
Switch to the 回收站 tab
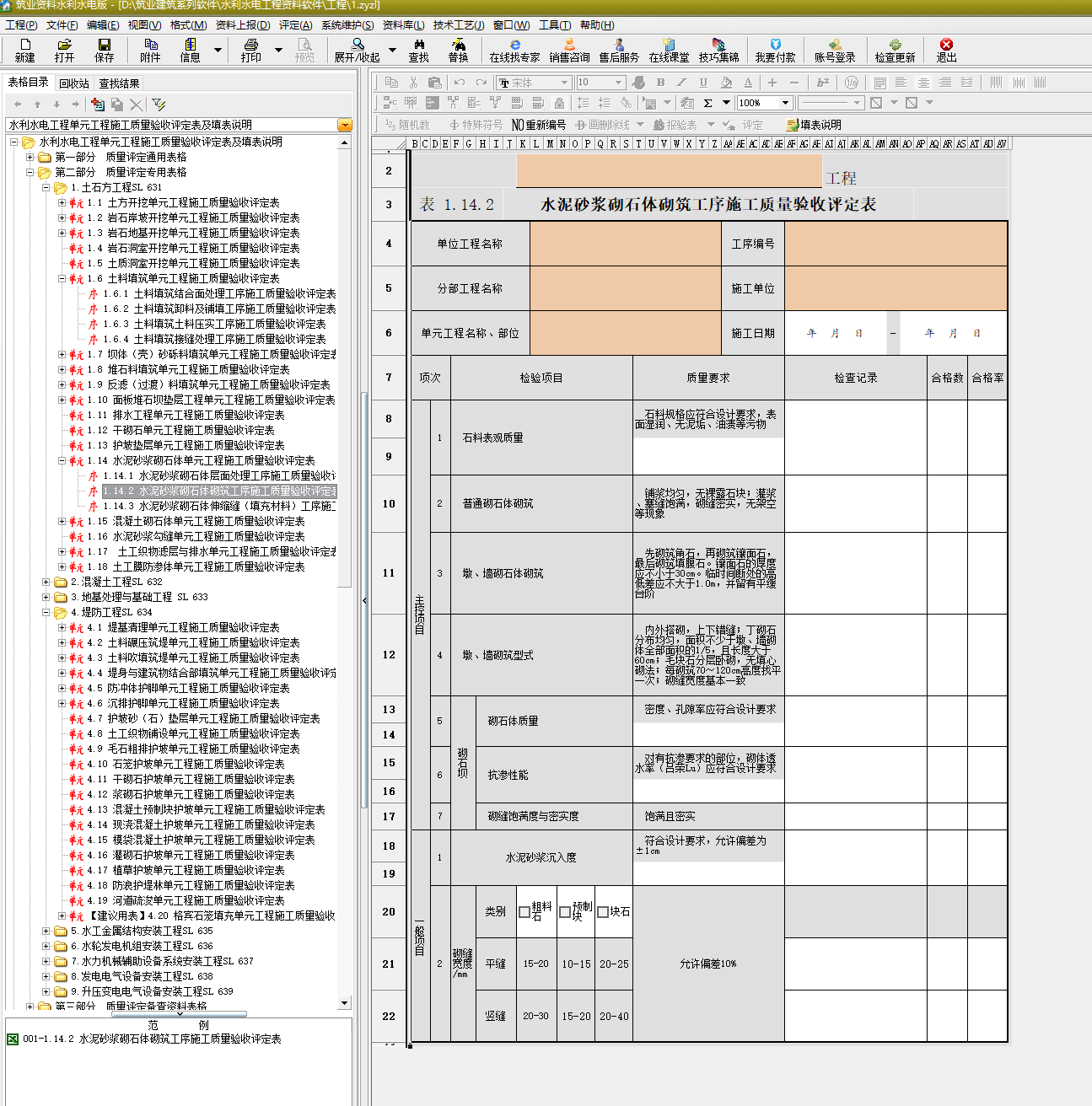pyautogui.click(x=74, y=83)
